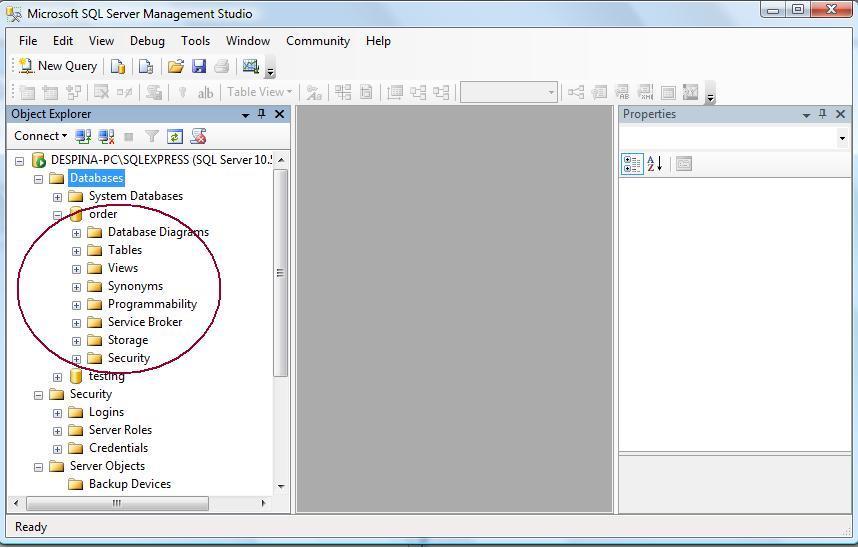Expand Database Diagrams under order
Image resolution: width=858 pixels, height=548 pixels.
76,233
